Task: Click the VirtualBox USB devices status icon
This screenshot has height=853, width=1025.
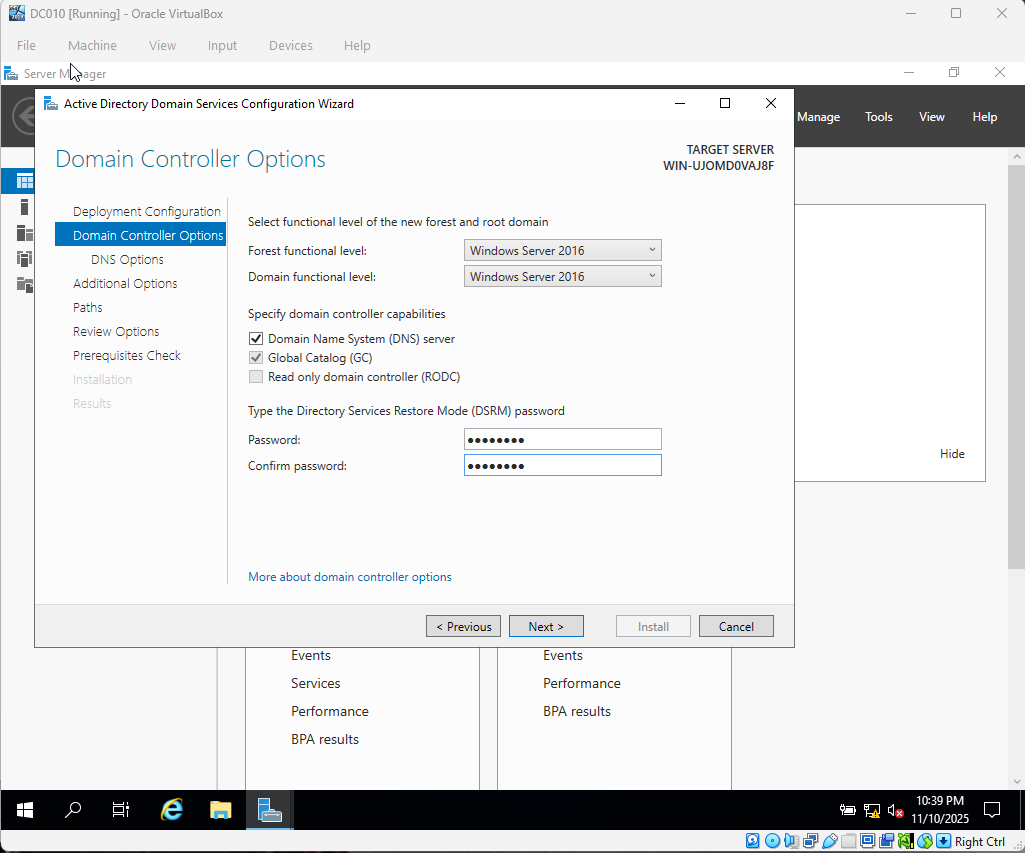Action: (830, 840)
